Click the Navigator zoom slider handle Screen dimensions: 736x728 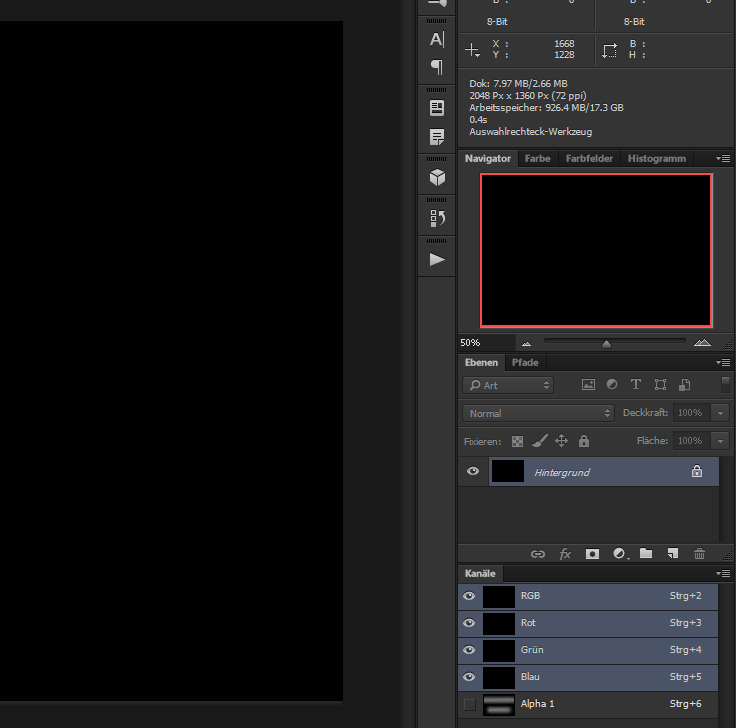(x=606, y=343)
